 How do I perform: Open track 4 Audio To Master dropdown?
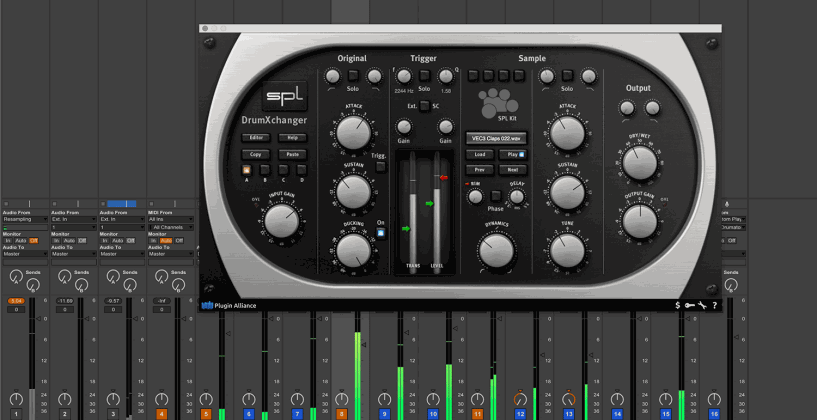point(171,254)
